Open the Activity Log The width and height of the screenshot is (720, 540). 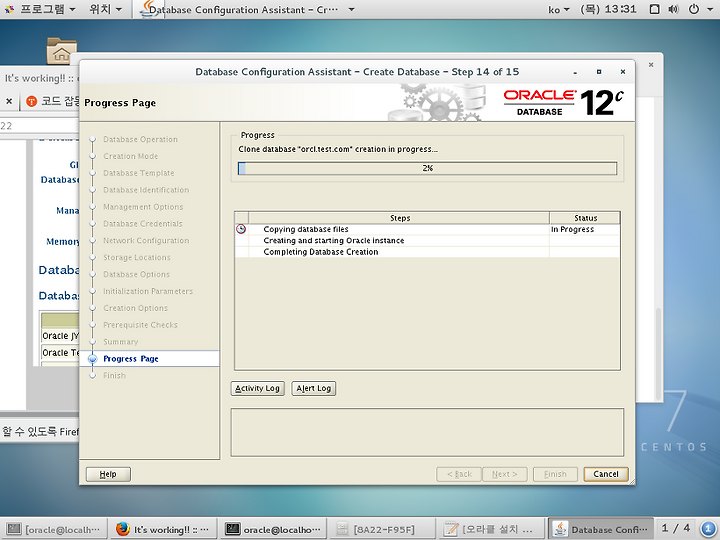(x=258, y=388)
